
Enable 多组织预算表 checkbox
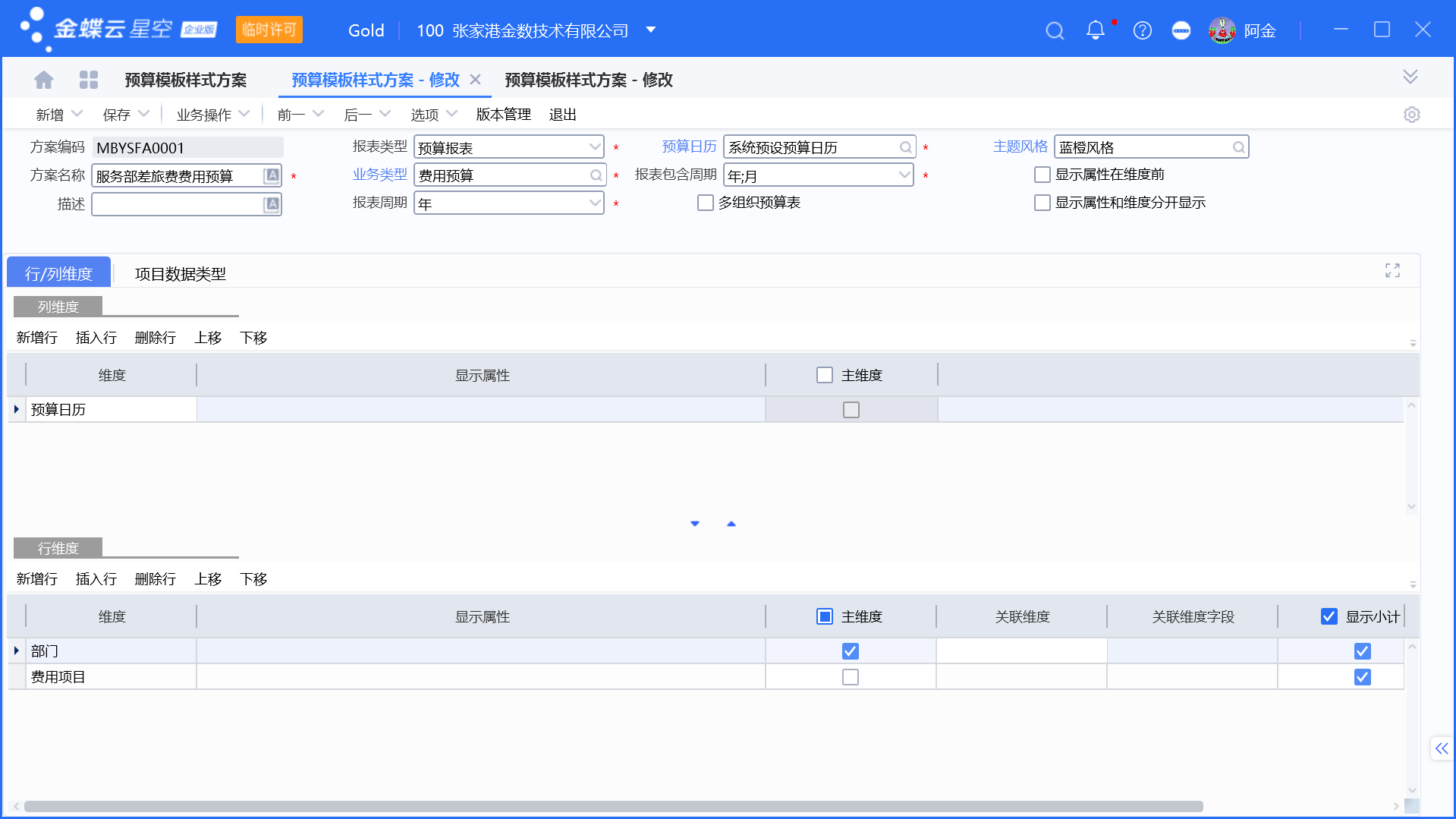pos(706,203)
